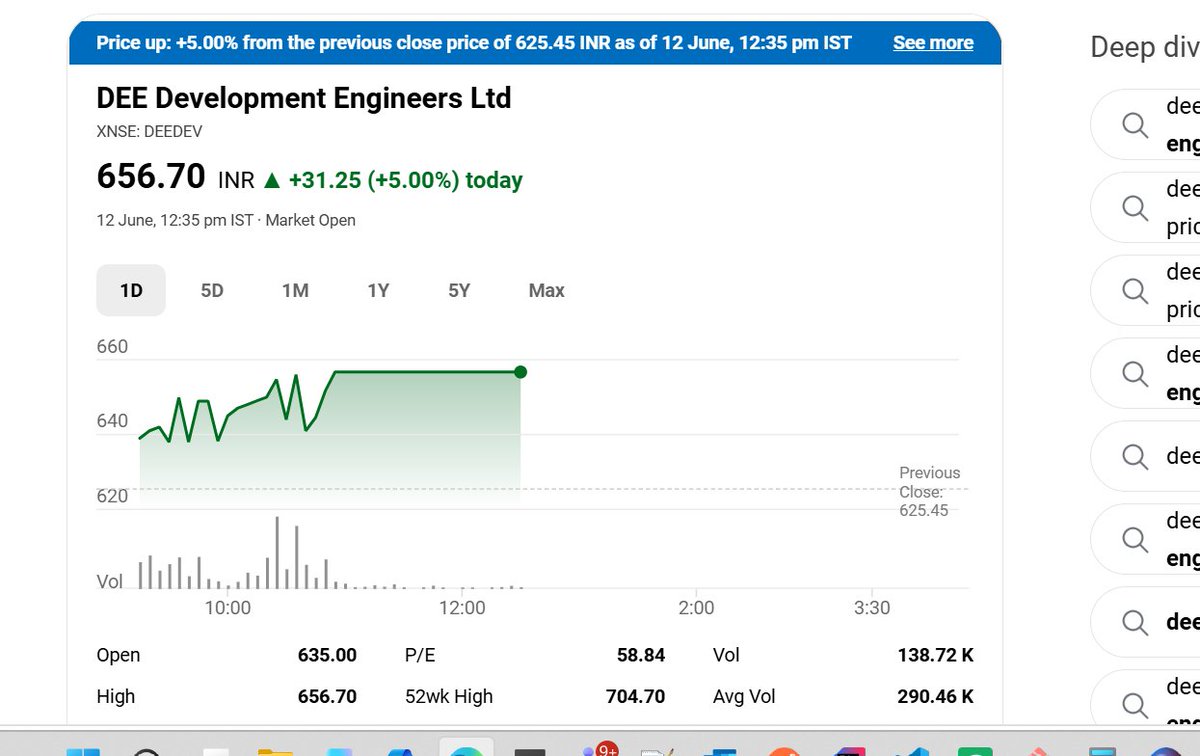Open the Windows Start button on taskbar

[x=84, y=752]
